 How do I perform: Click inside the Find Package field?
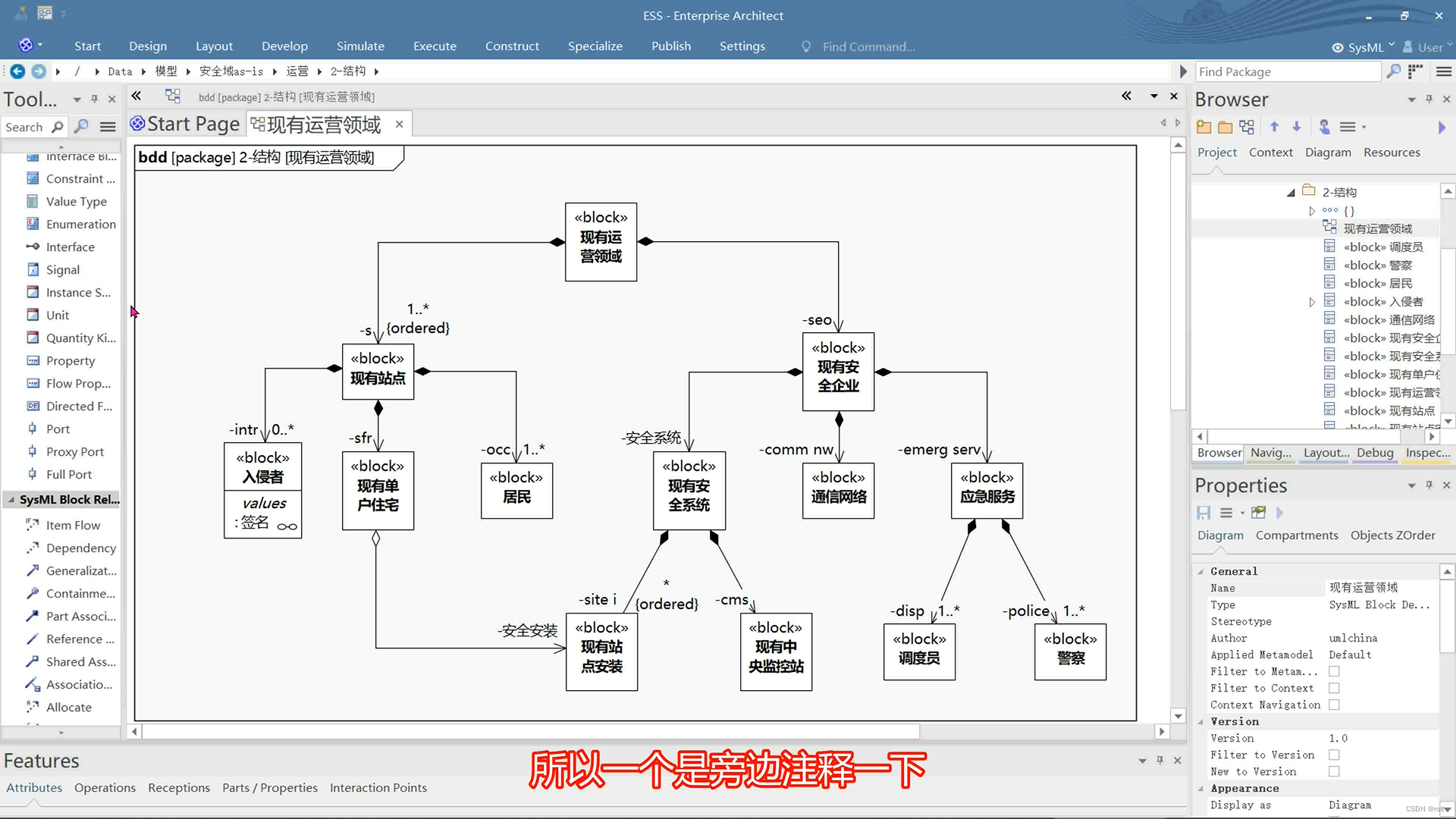coord(1285,71)
